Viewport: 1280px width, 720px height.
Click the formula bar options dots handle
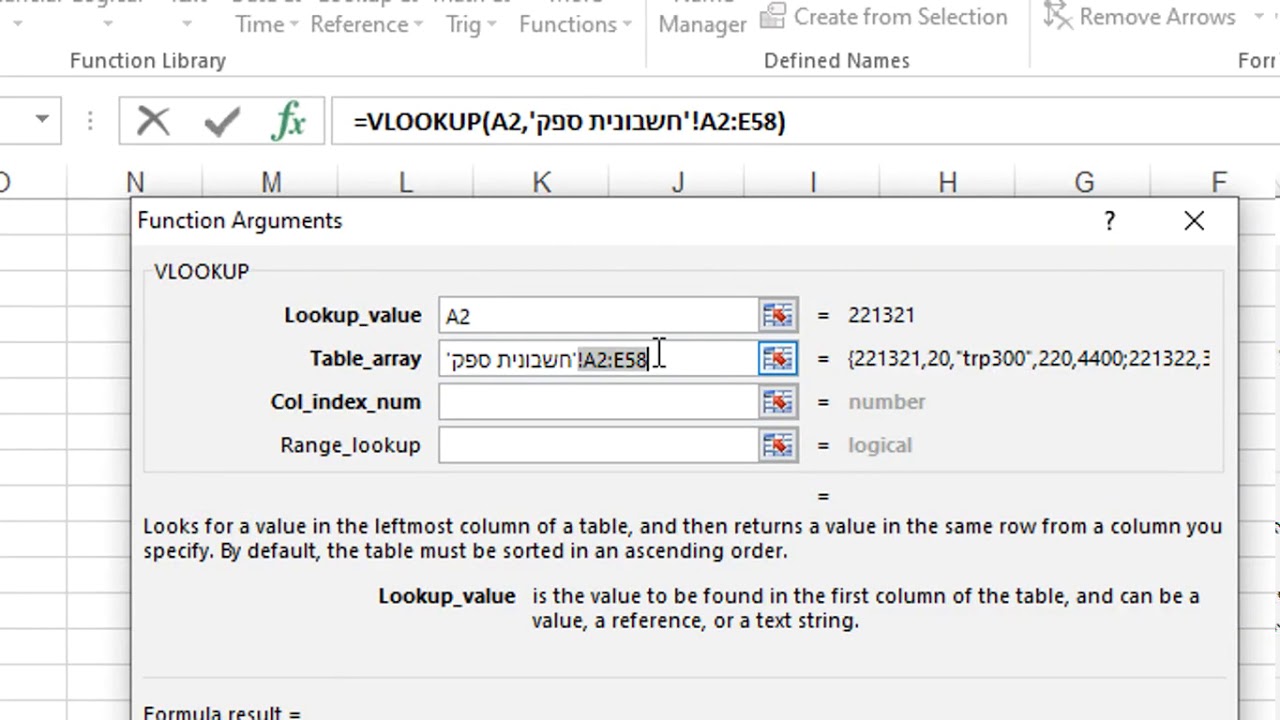(x=90, y=121)
